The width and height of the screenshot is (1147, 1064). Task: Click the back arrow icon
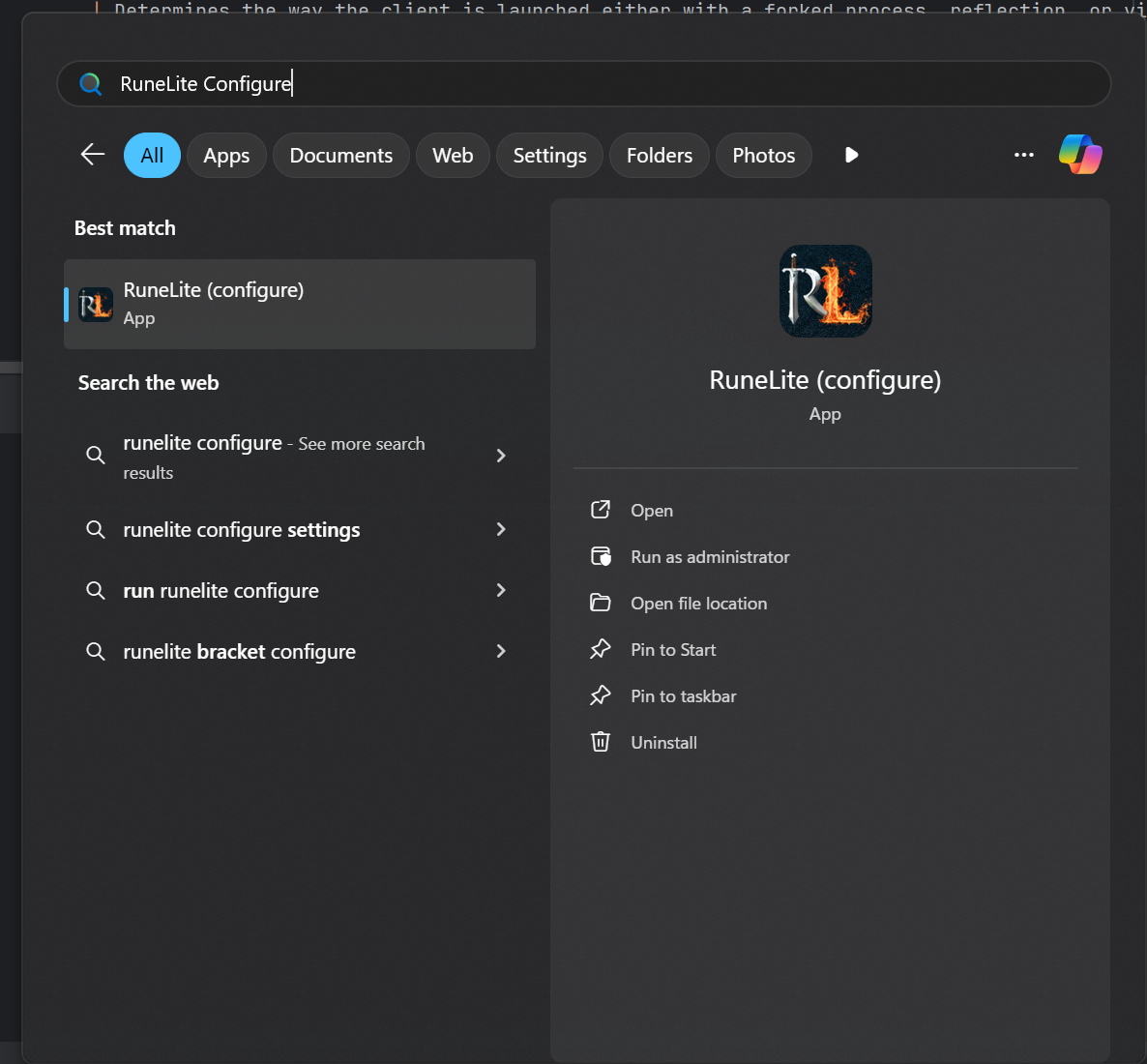point(93,155)
